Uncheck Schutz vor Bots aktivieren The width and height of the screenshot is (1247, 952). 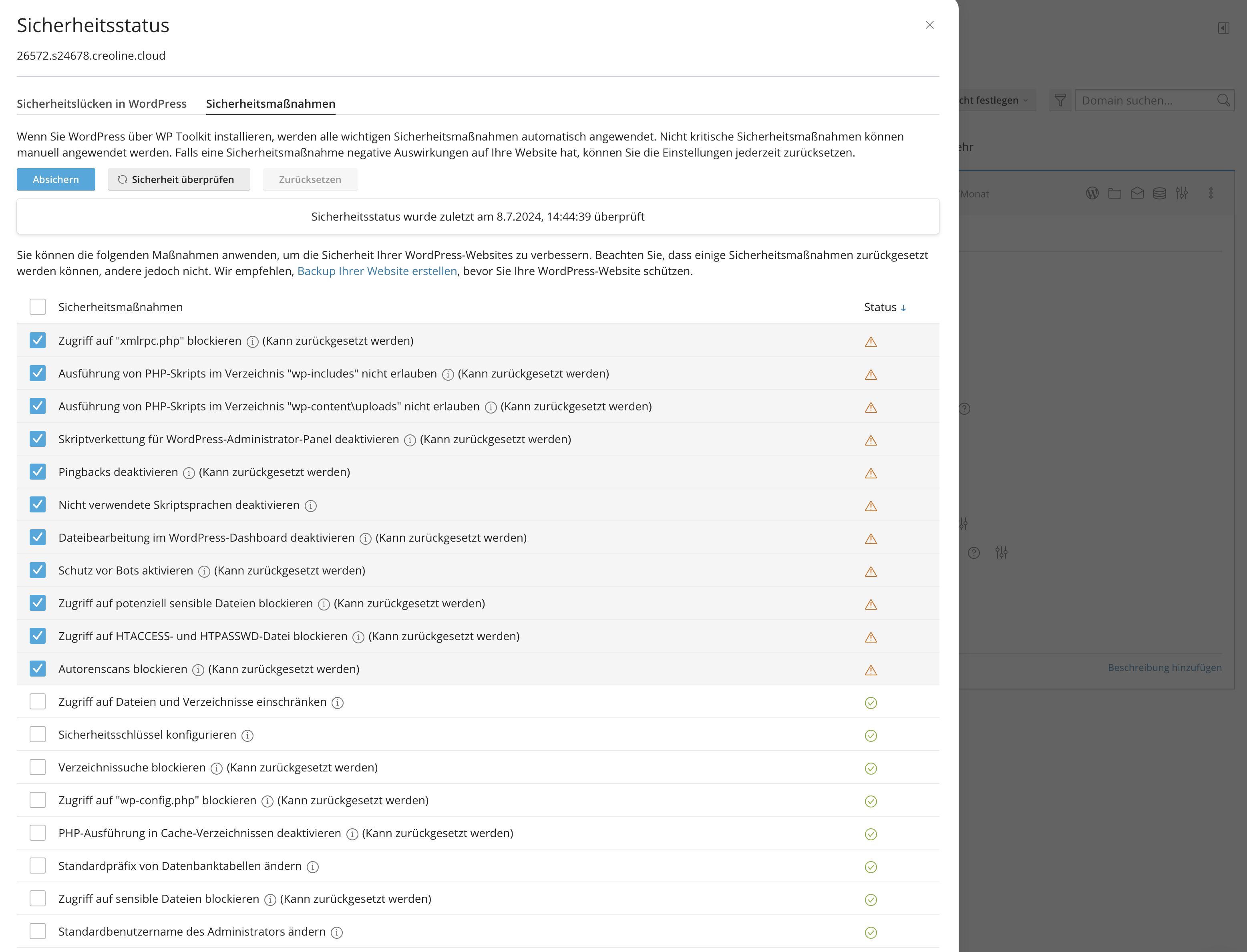pyautogui.click(x=37, y=570)
